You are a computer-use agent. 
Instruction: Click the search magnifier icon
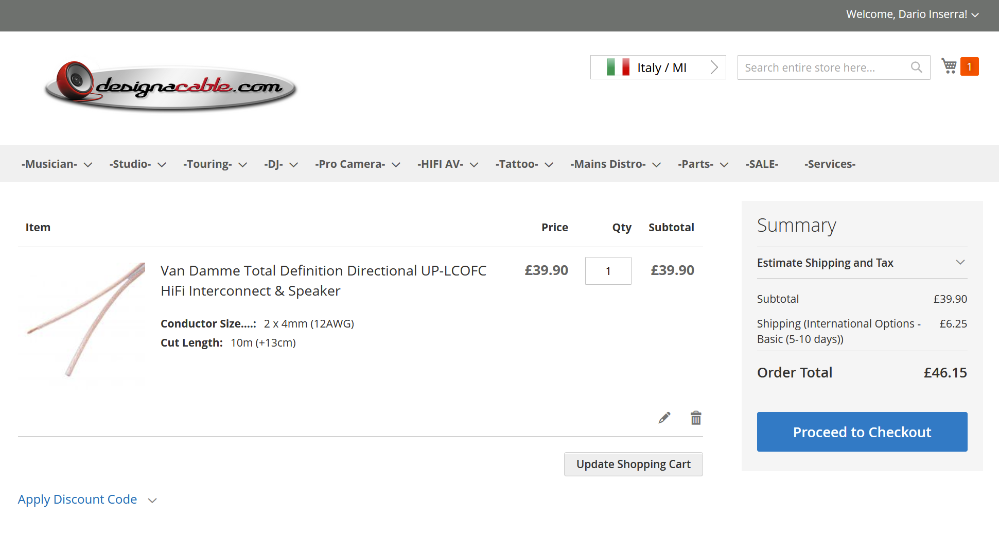click(x=916, y=68)
